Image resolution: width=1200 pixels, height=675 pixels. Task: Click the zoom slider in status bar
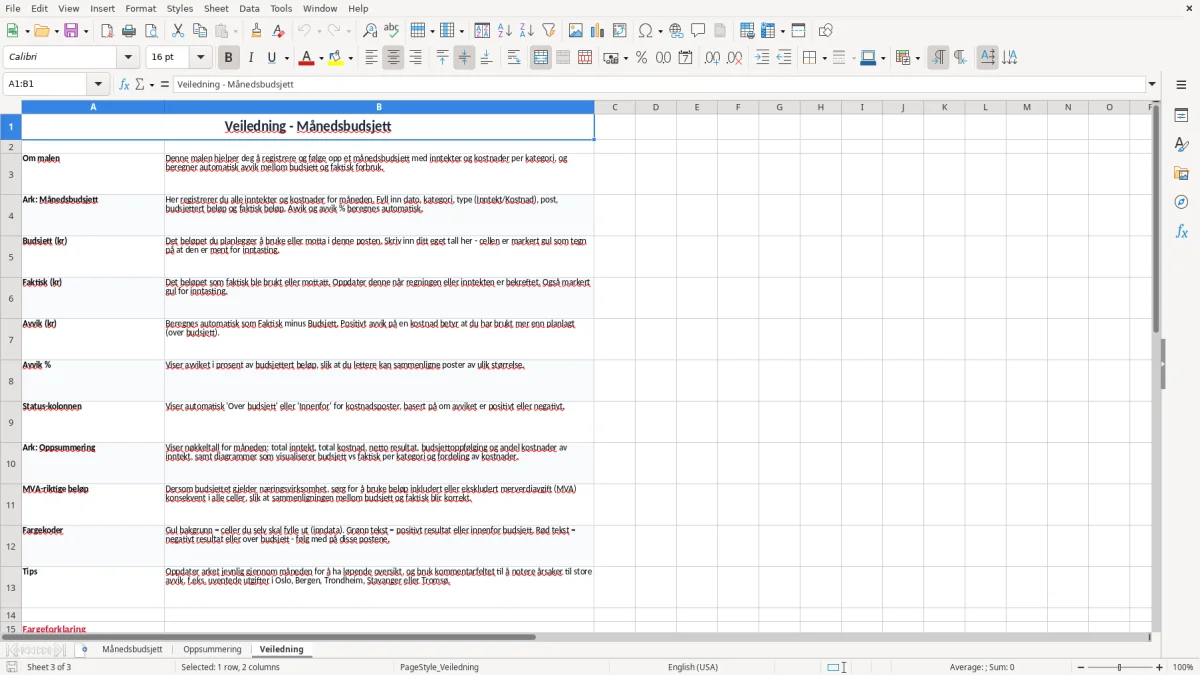pyautogui.click(x=1119, y=667)
